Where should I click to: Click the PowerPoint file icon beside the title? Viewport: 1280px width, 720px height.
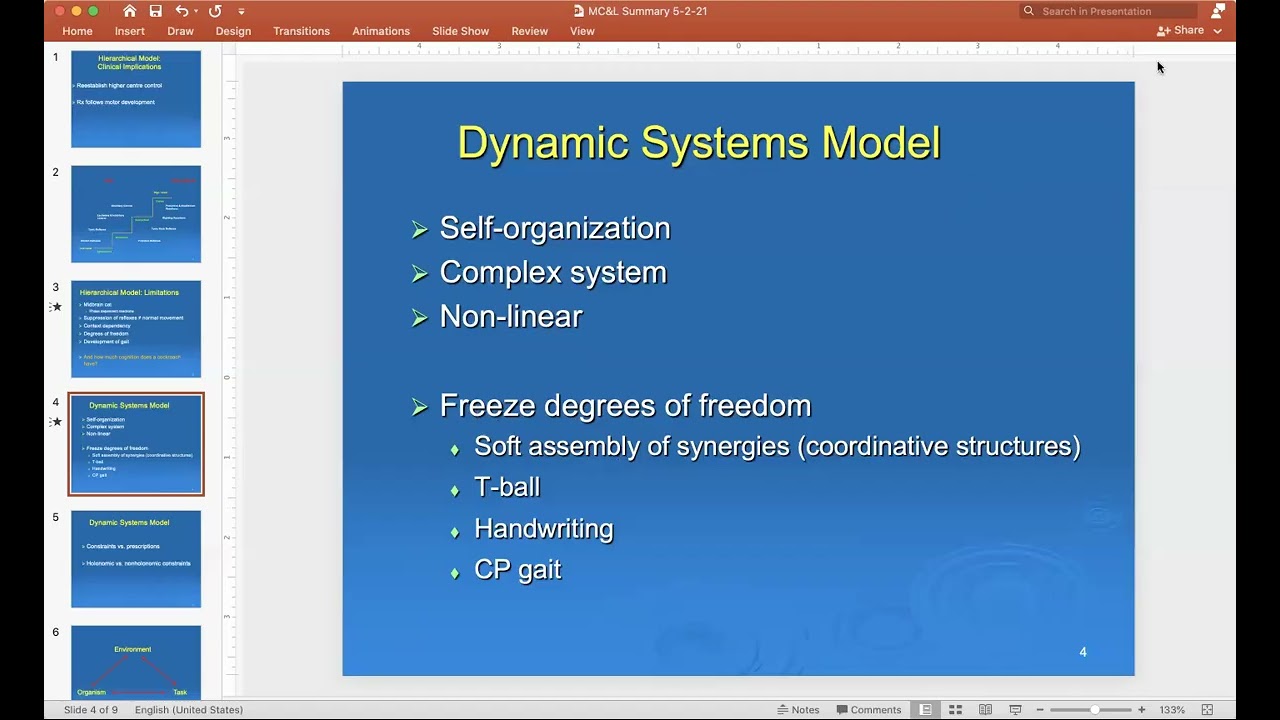(x=579, y=11)
